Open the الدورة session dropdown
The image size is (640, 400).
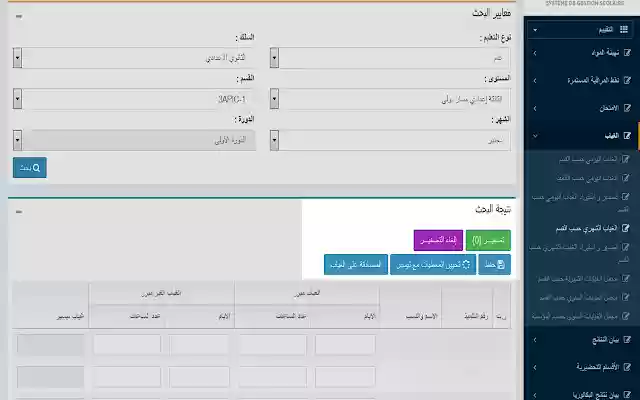134,140
